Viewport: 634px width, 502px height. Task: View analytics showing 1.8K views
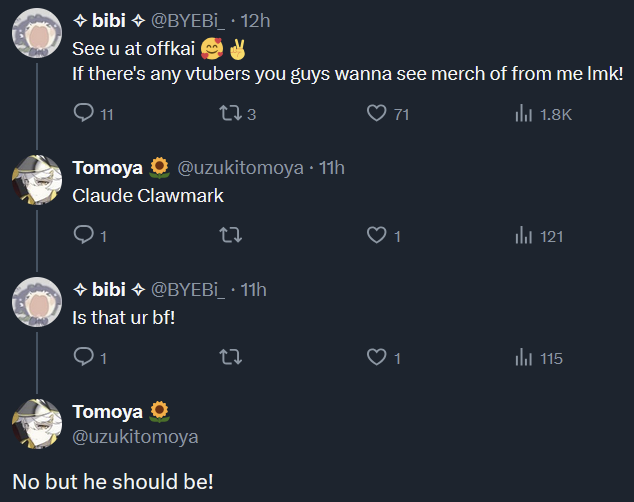click(x=522, y=114)
